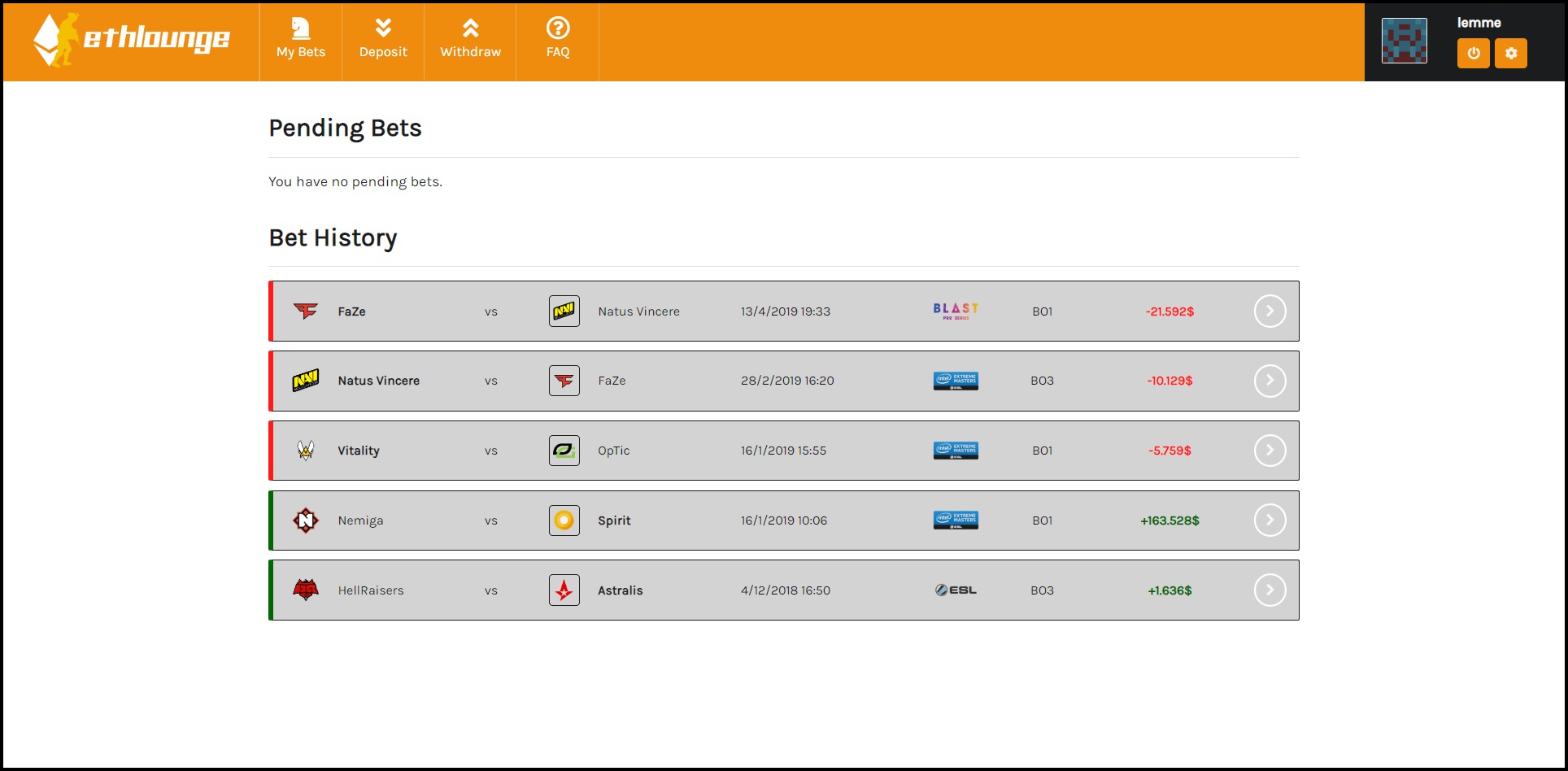Click the BO1 label in the Nemiga row
This screenshot has height=771, width=1568.
[1042, 521]
